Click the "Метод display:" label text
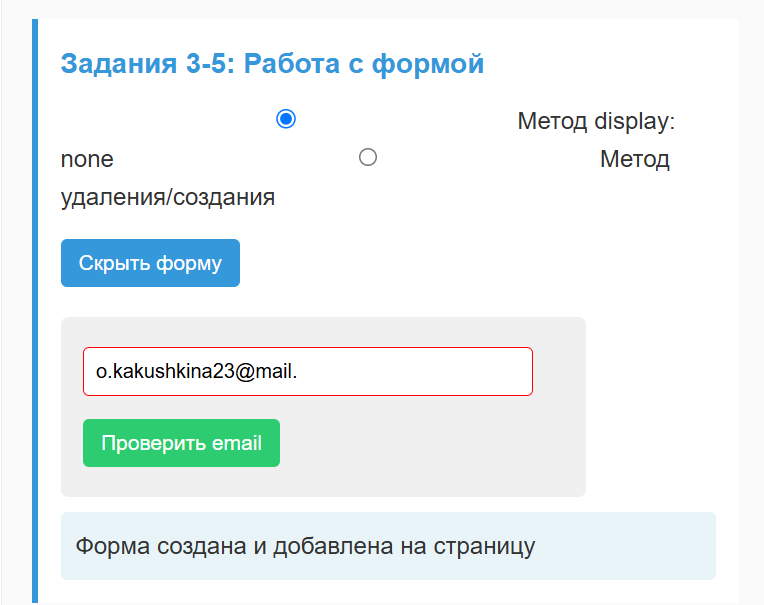The image size is (764, 605). [596, 121]
